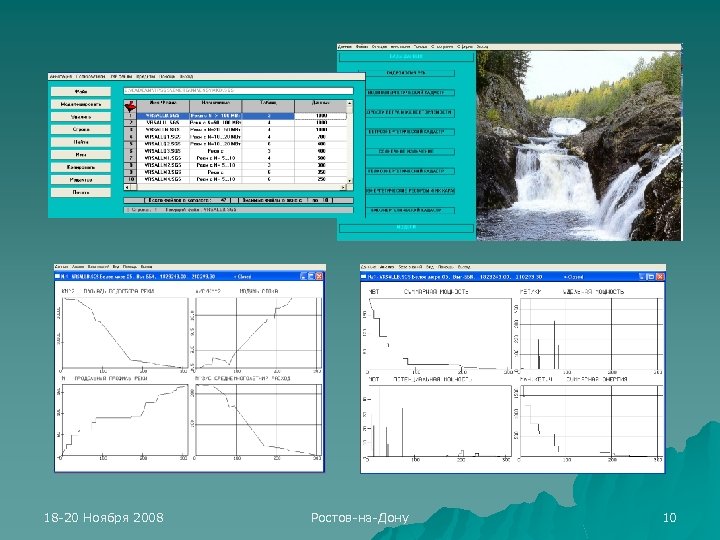Screen dimensions: 720x540
Task: Select row number 10 header in catalog table
Action: pyautogui.click(x=131, y=179)
